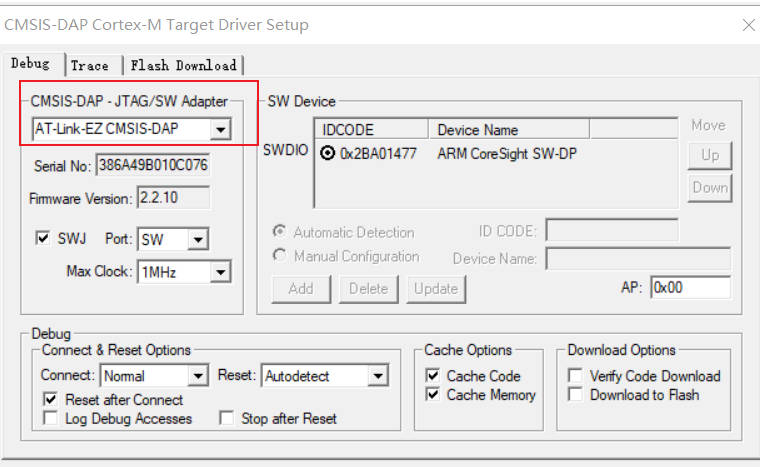This screenshot has height=467, width=760.
Task: Click the AP 0x00 input field
Action: pos(690,288)
